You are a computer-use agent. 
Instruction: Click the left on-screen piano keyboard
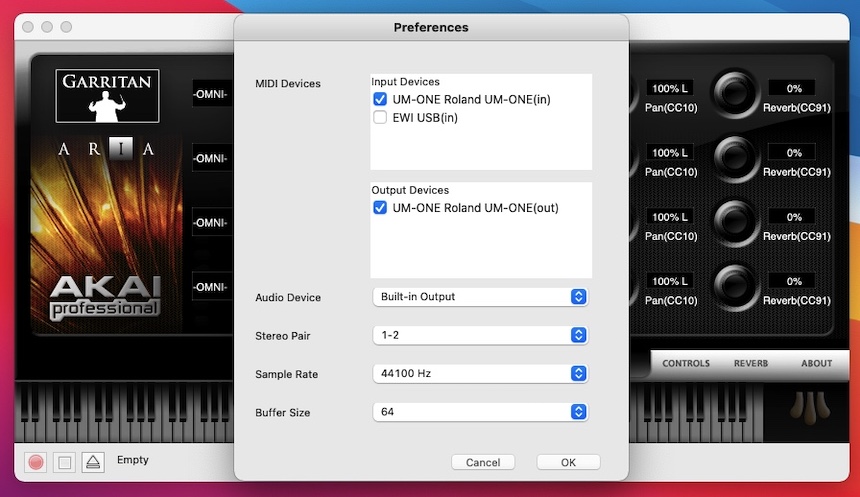(124, 413)
